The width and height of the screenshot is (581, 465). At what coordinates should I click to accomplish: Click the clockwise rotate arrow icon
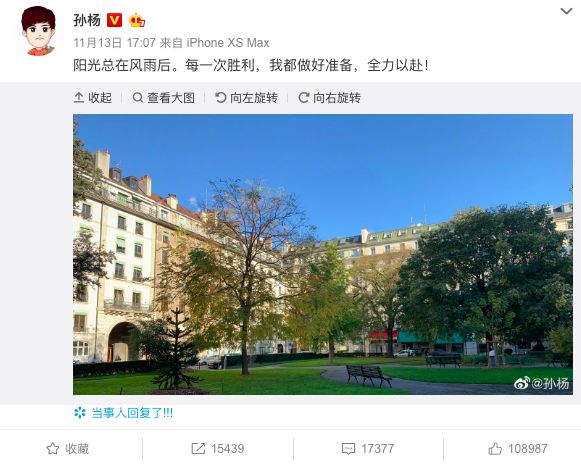point(303,98)
